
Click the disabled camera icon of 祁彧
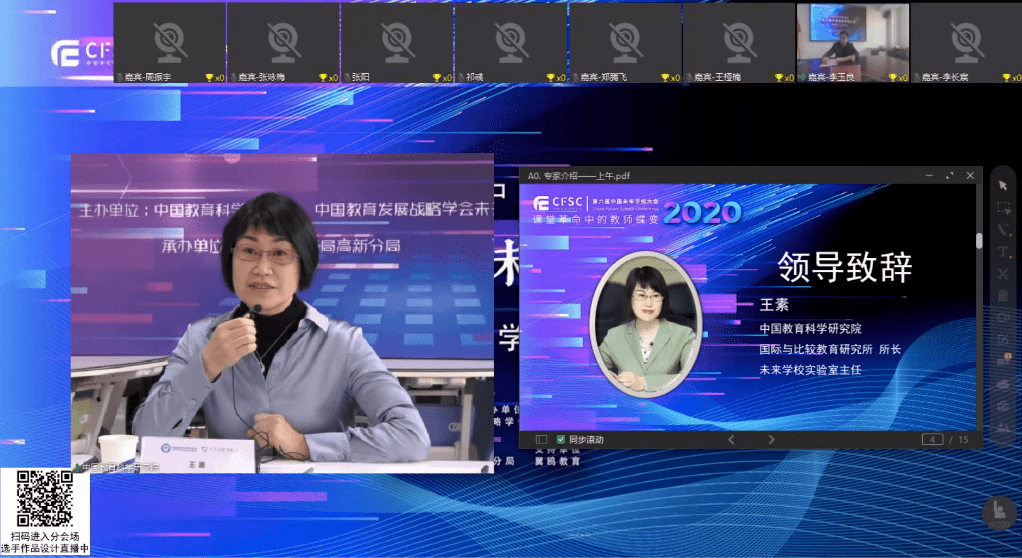point(511,42)
